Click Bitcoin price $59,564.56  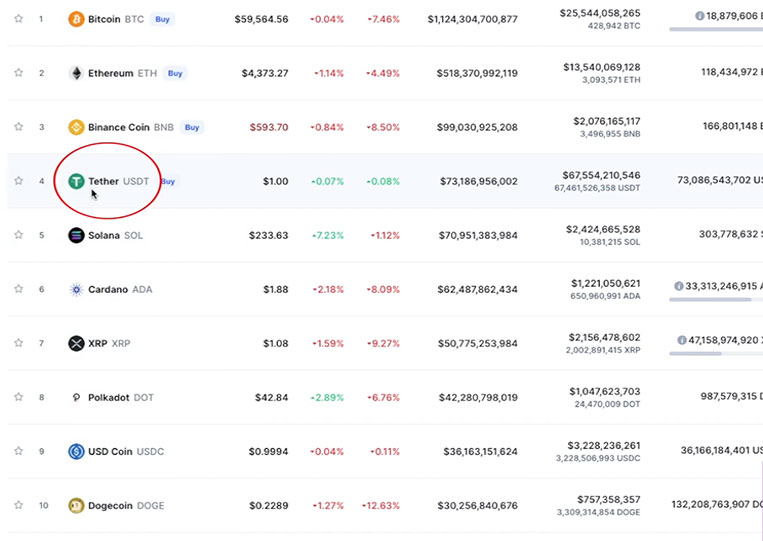(261, 19)
